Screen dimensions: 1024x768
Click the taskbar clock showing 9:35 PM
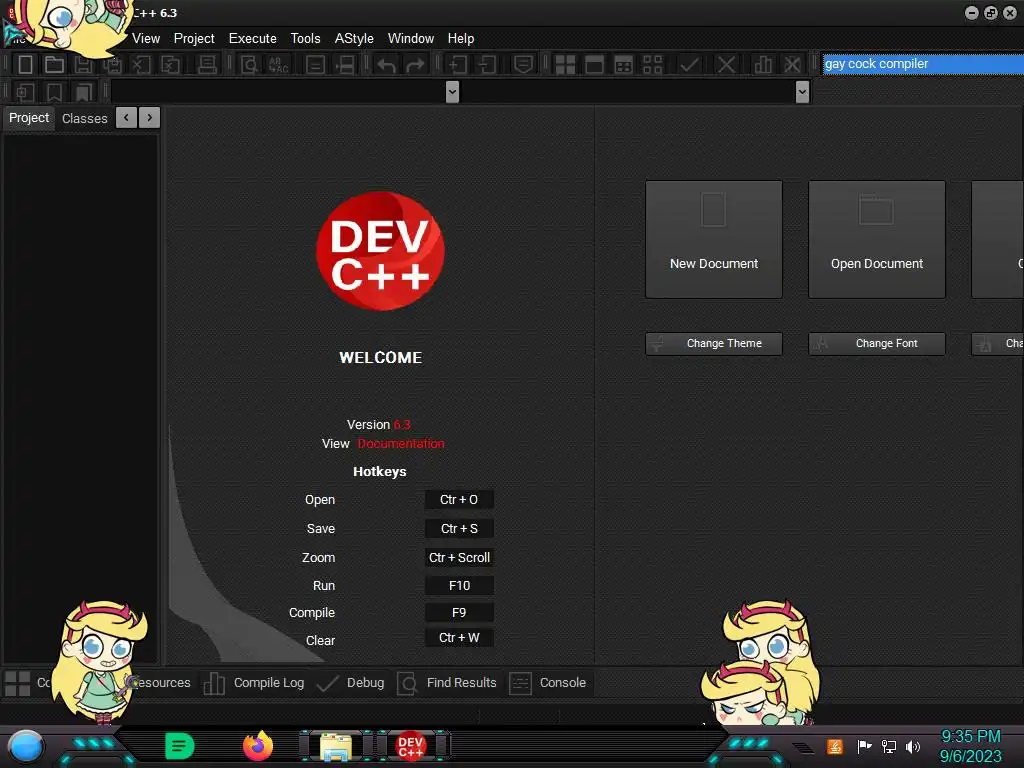pos(970,746)
